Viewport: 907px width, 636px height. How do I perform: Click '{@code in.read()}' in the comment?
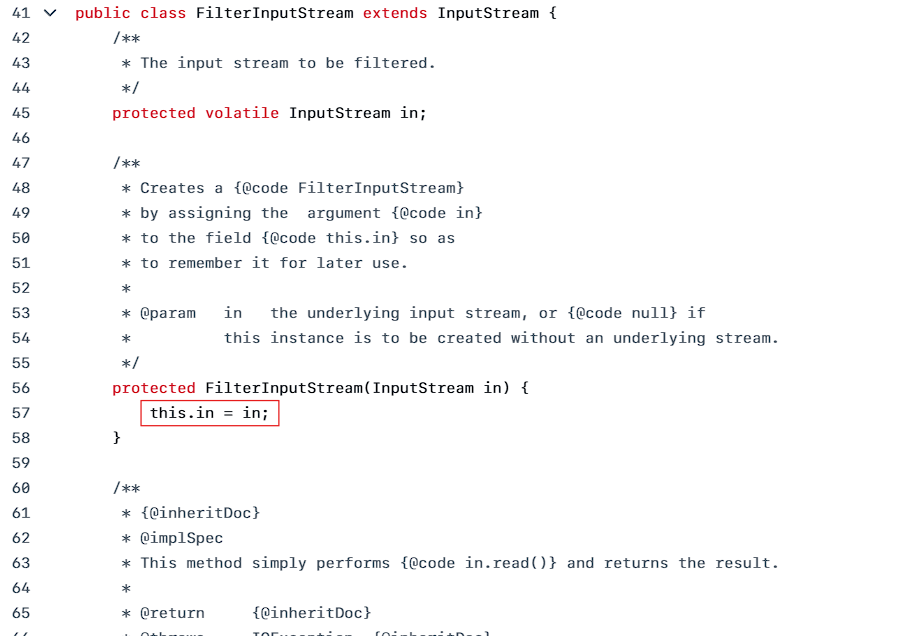coord(478,563)
